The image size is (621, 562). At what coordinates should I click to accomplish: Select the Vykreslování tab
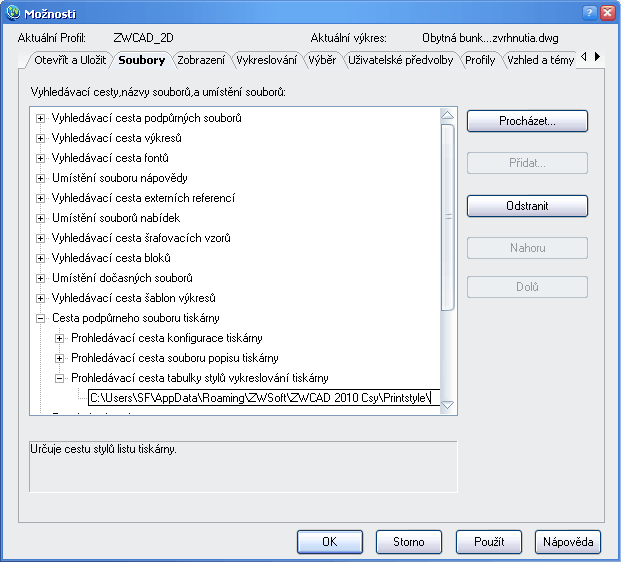tap(266, 60)
